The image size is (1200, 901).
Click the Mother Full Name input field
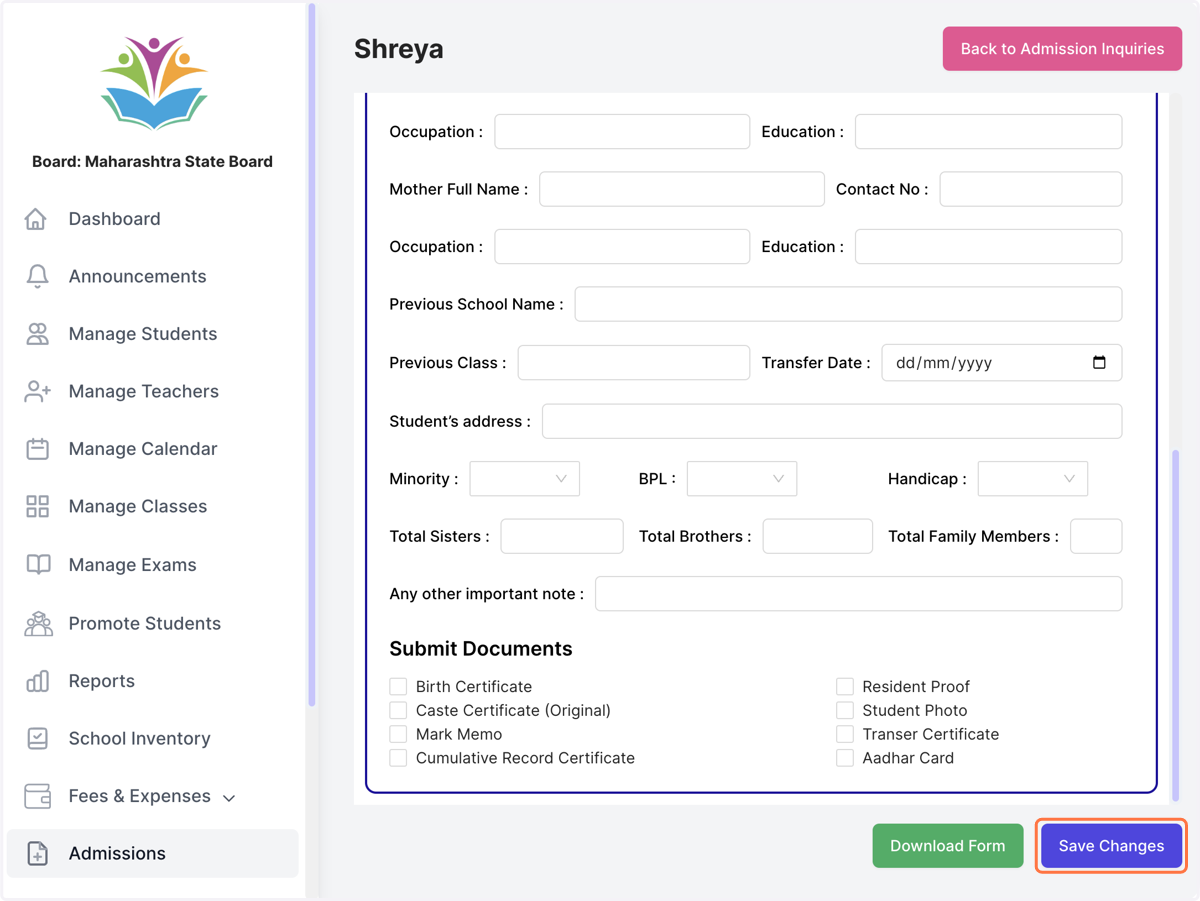682,189
